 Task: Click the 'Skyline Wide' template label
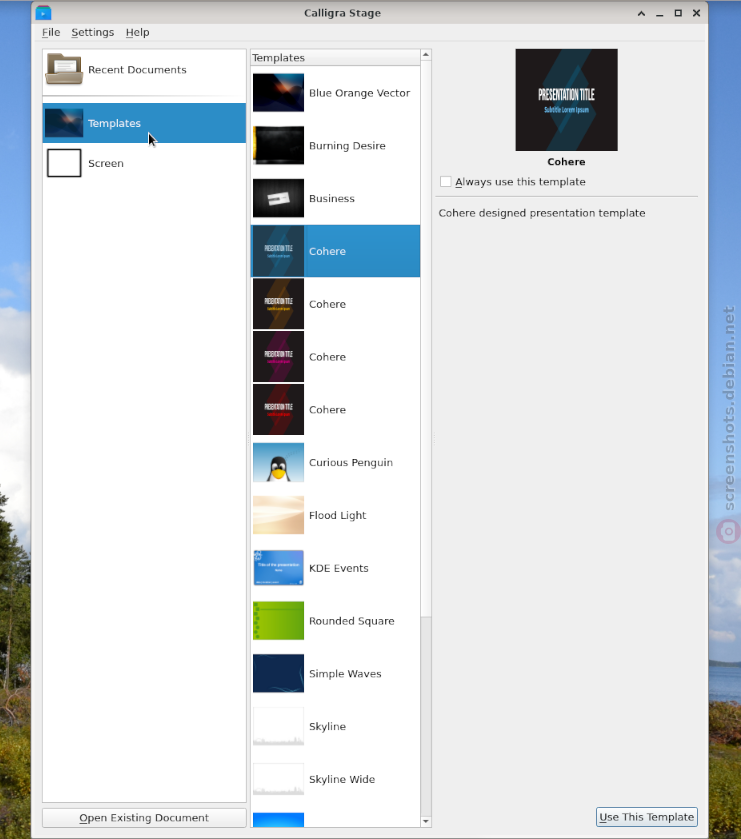coord(342,780)
